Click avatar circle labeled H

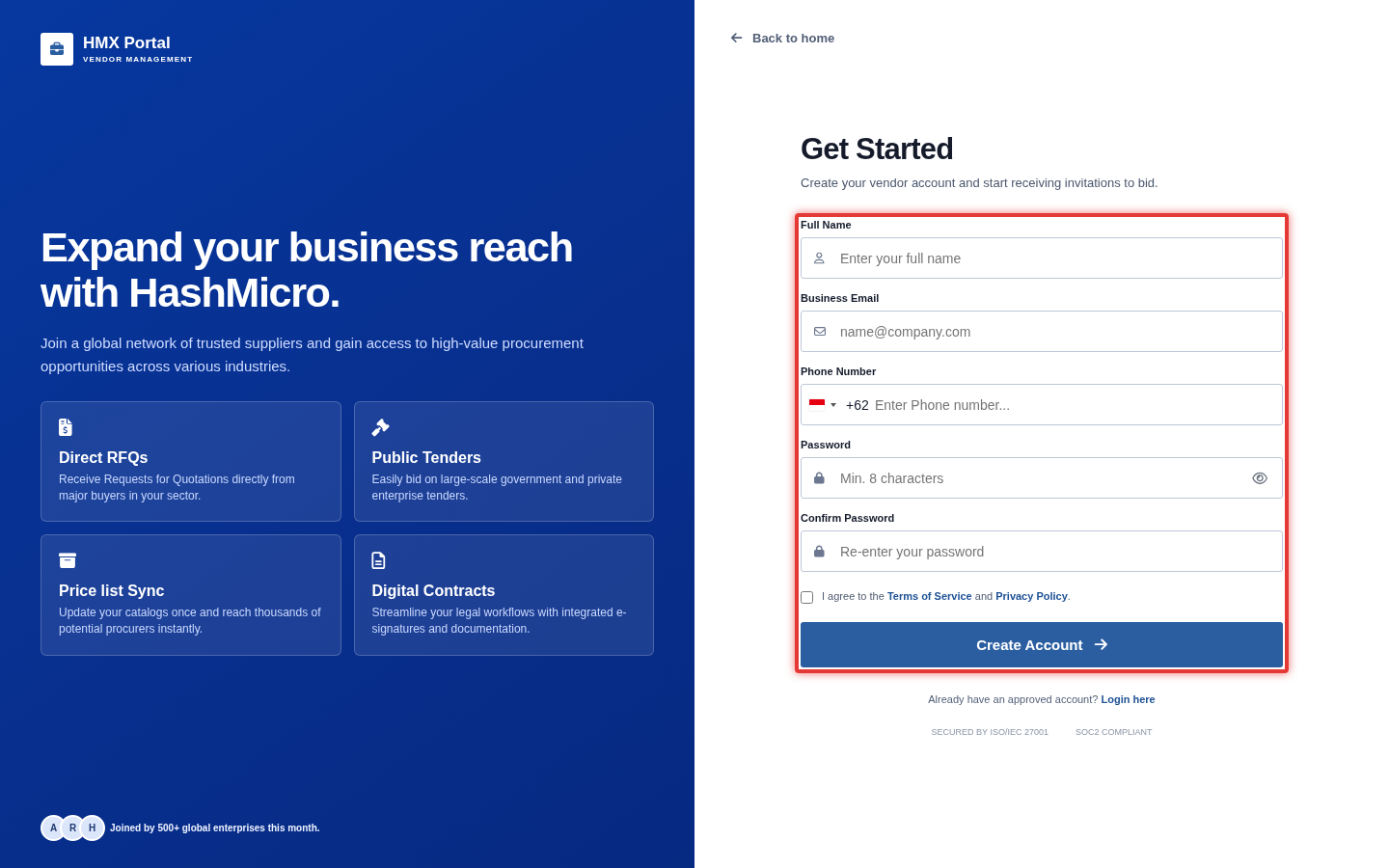pos(93,827)
